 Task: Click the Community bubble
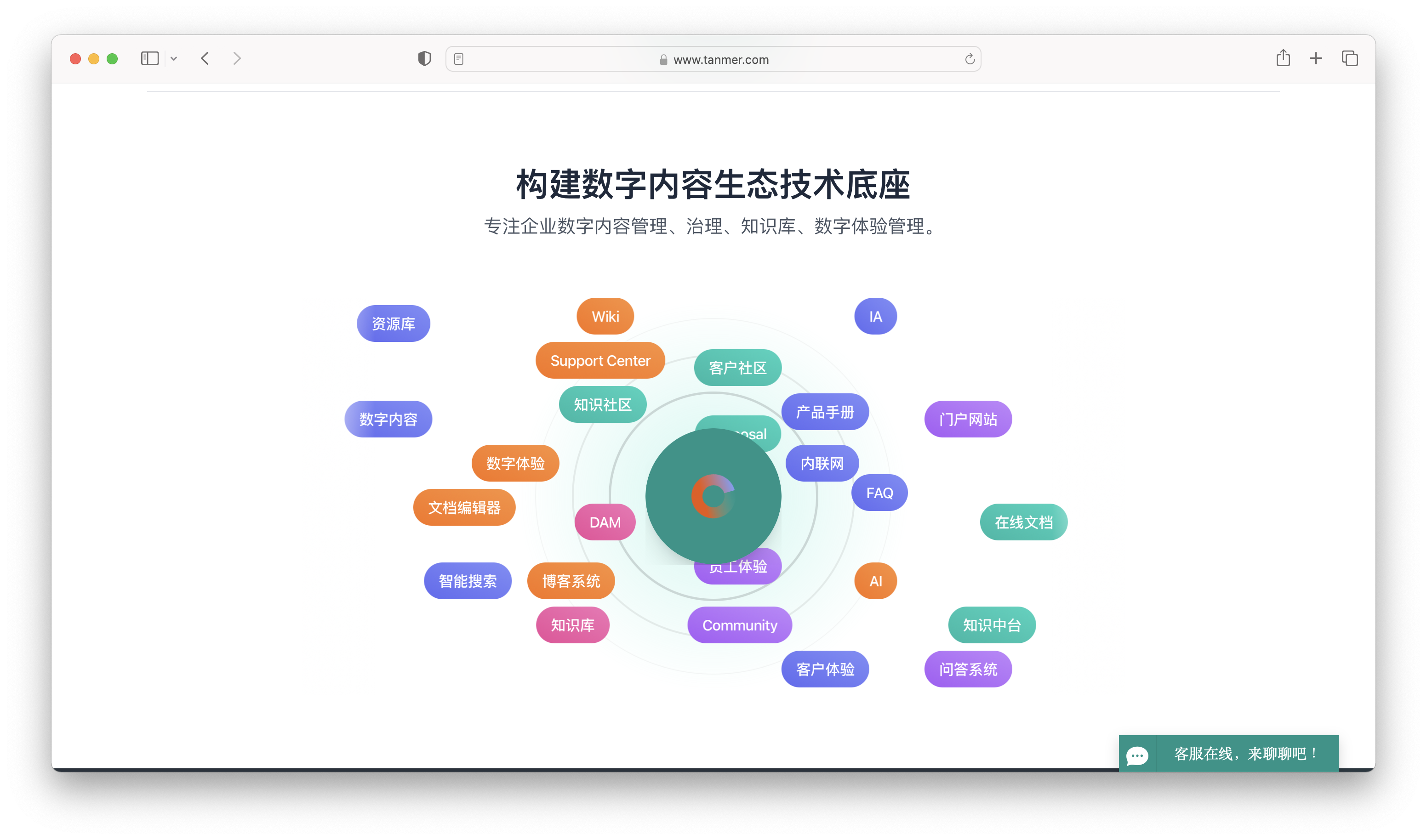pyautogui.click(x=740, y=625)
